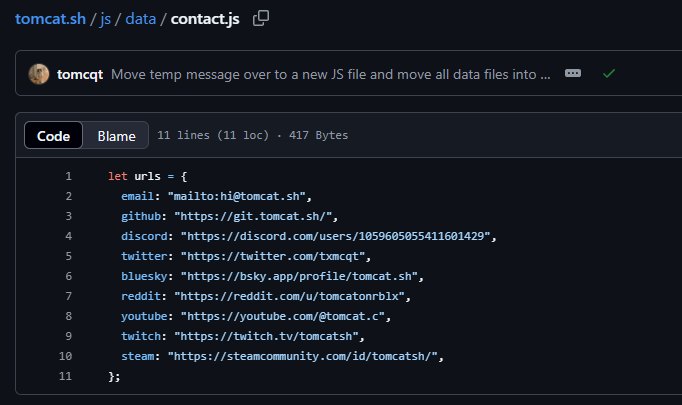This screenshot has width=682, height=405.
Task: Open the tomcat.sh repository breadcrumb
Action: 50,18
